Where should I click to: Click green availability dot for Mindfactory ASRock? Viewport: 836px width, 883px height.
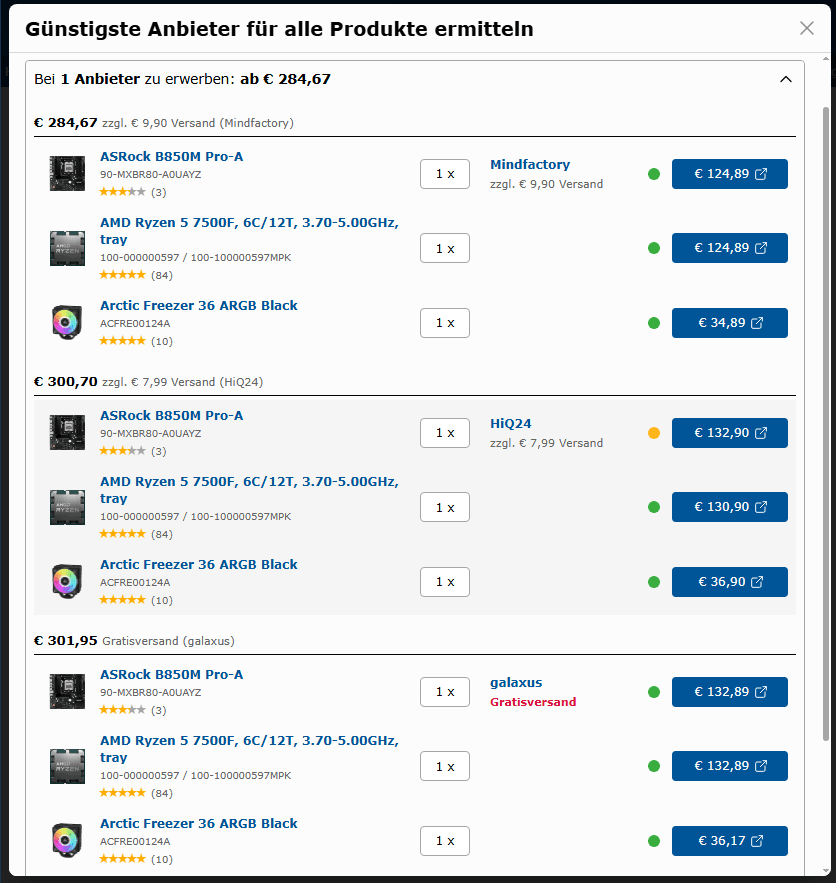654,174
